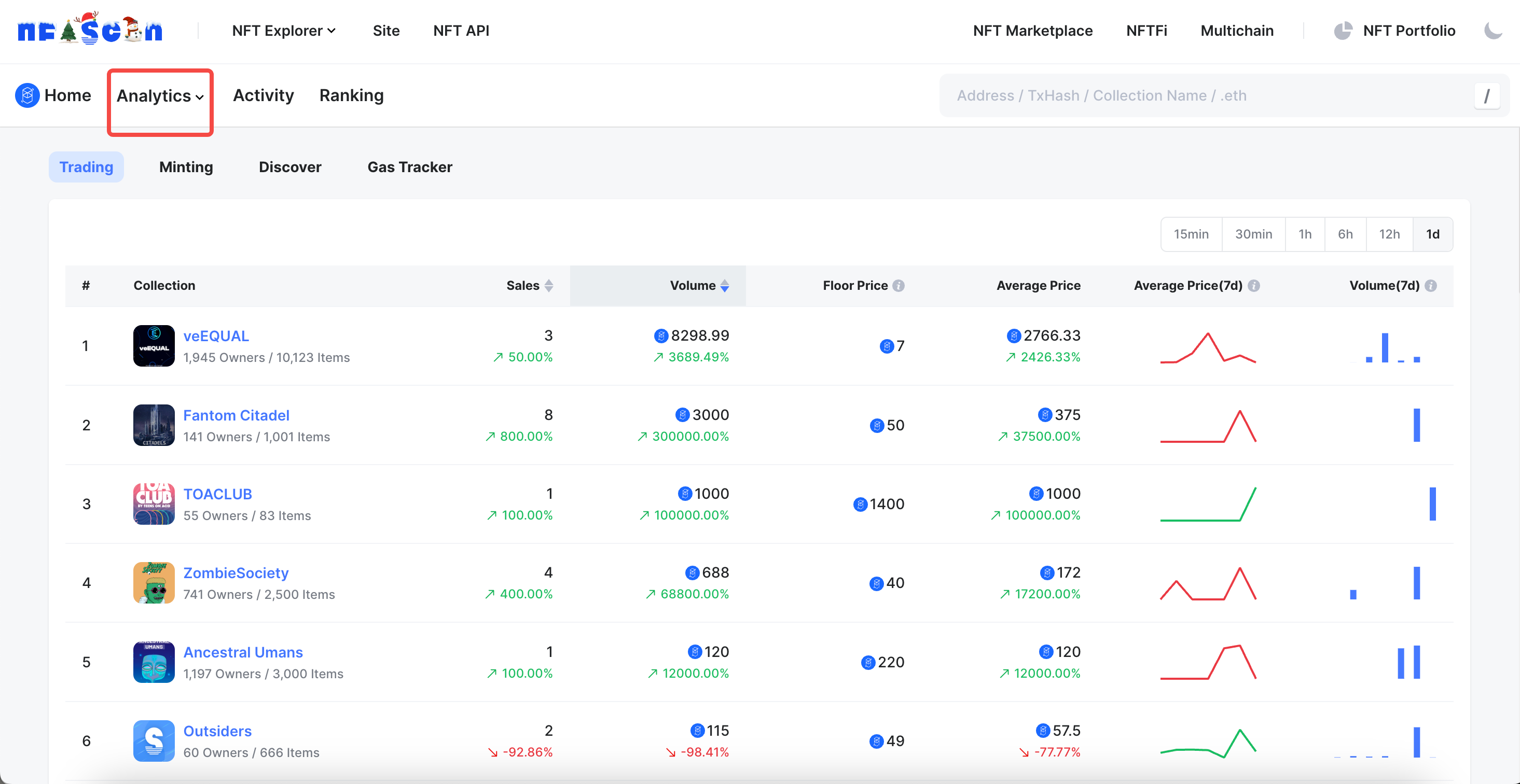Click the Floor Price info icon
Viewport: 1520px width, 784px height.
coord(898,285)
